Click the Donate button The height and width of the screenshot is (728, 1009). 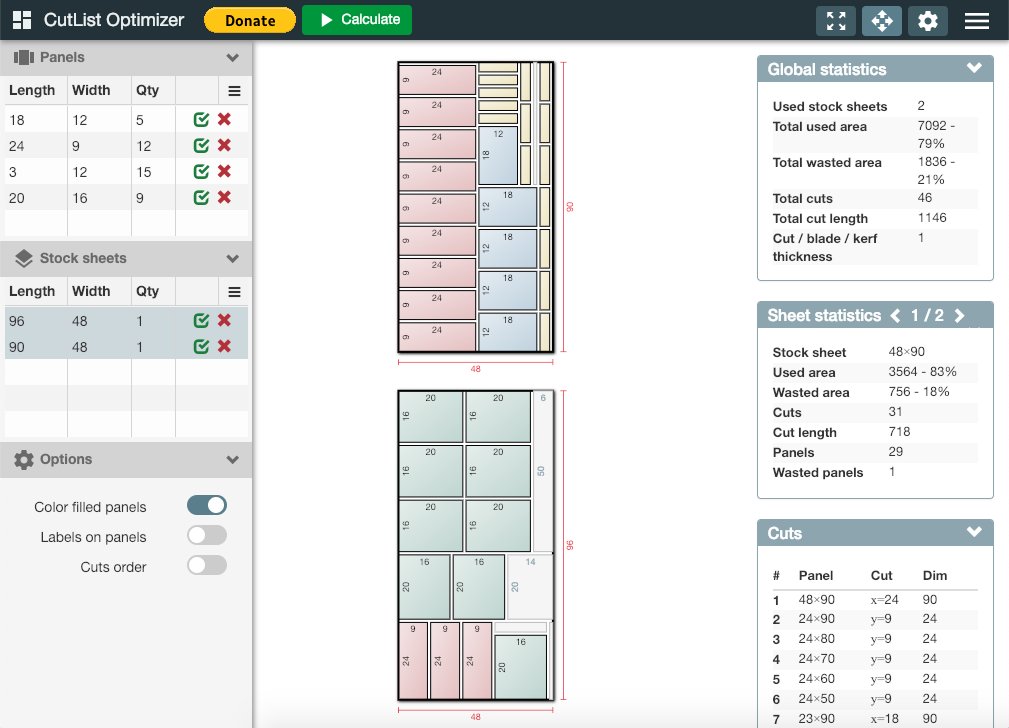[x=250, y=21]
